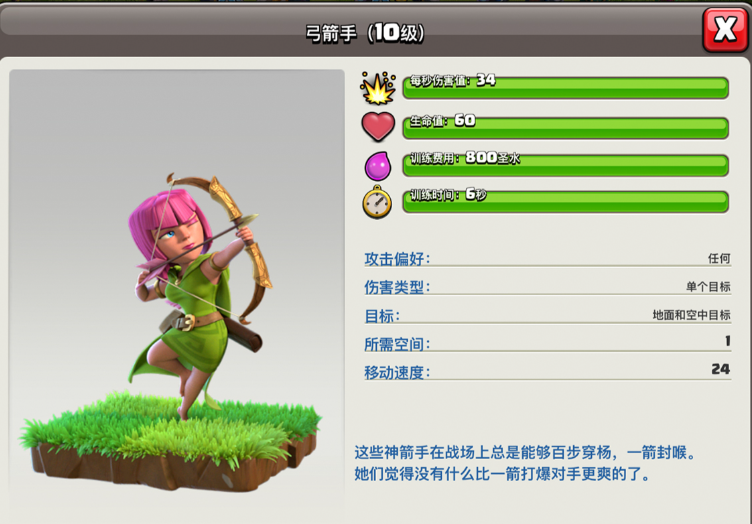Tap the damage explosion icon
Image resolution: width=752 pixels, height=524 pixels.
pyautogui.click(x=378, y=88)
